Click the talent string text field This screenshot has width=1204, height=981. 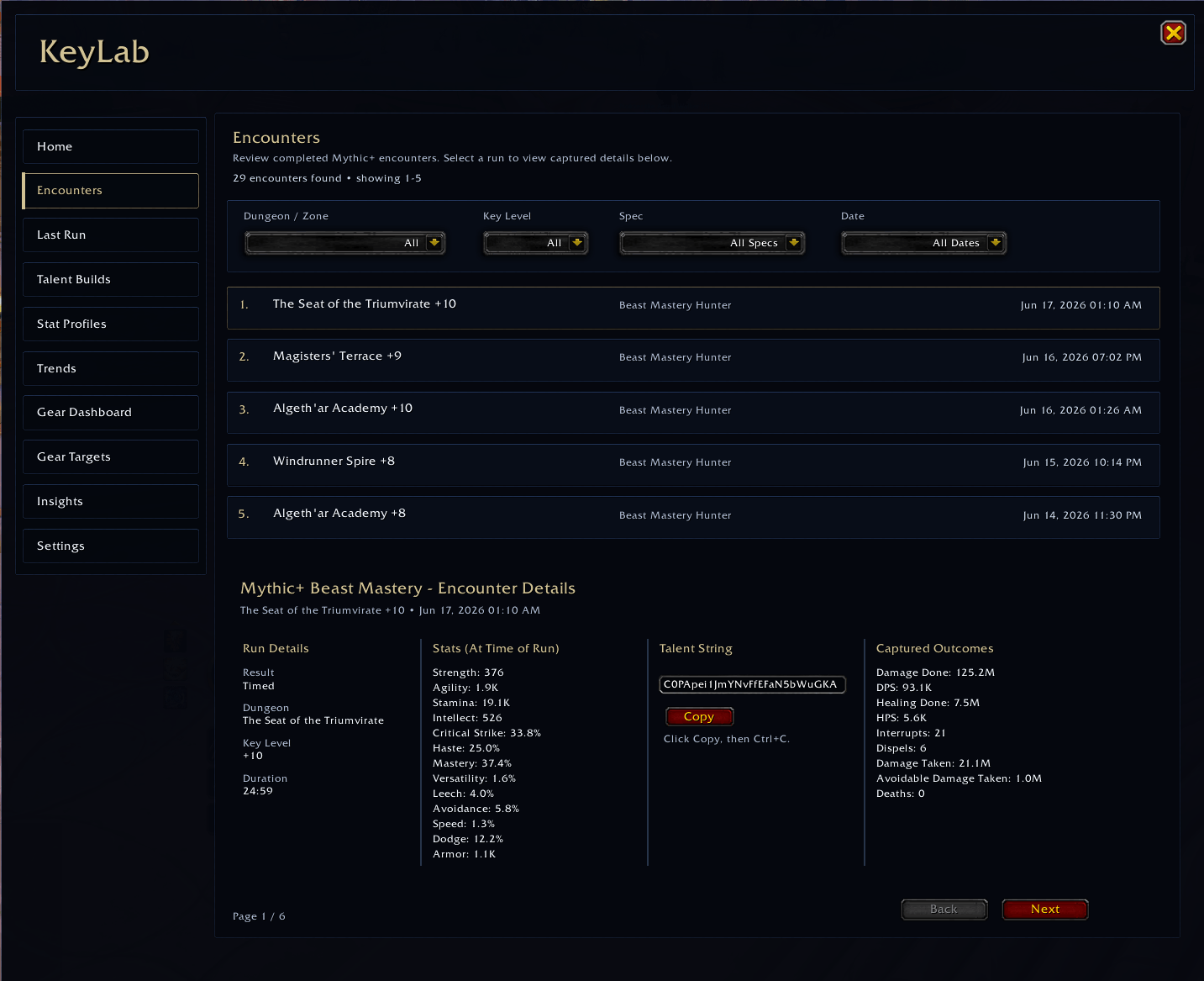point(752,684)
